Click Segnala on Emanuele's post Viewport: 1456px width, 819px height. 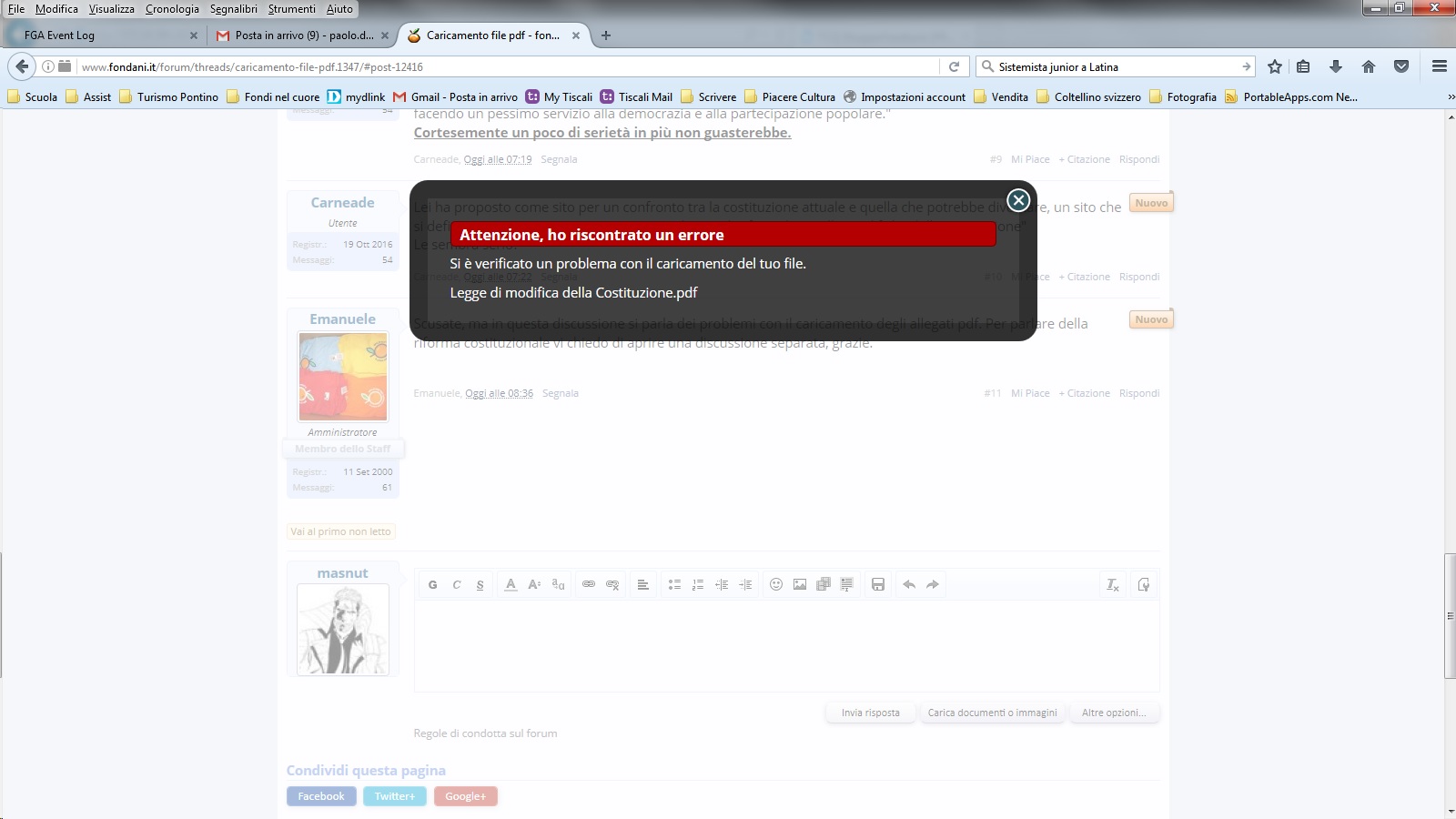tap(561, 393)
